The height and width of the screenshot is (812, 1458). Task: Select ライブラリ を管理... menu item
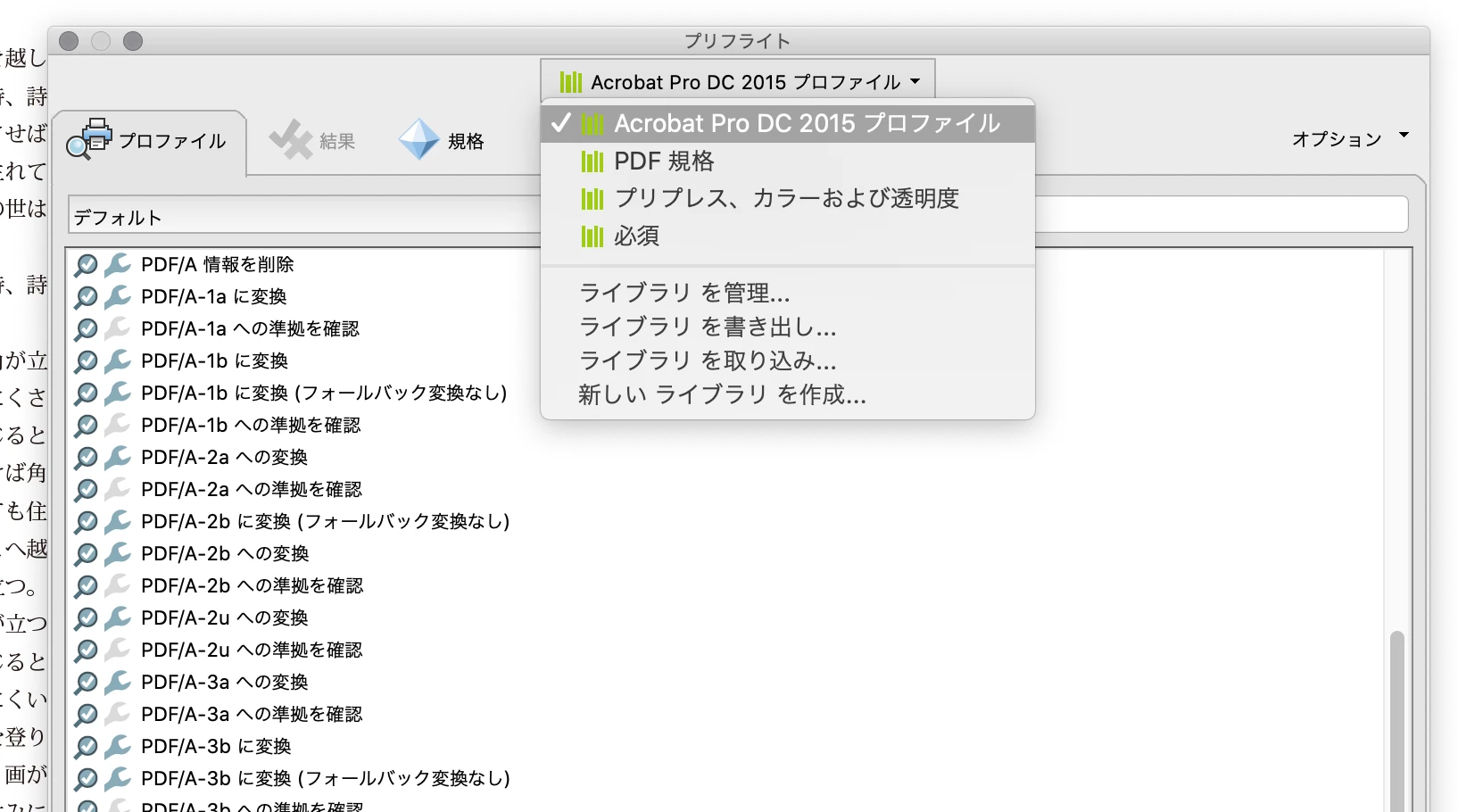[788, 293]
